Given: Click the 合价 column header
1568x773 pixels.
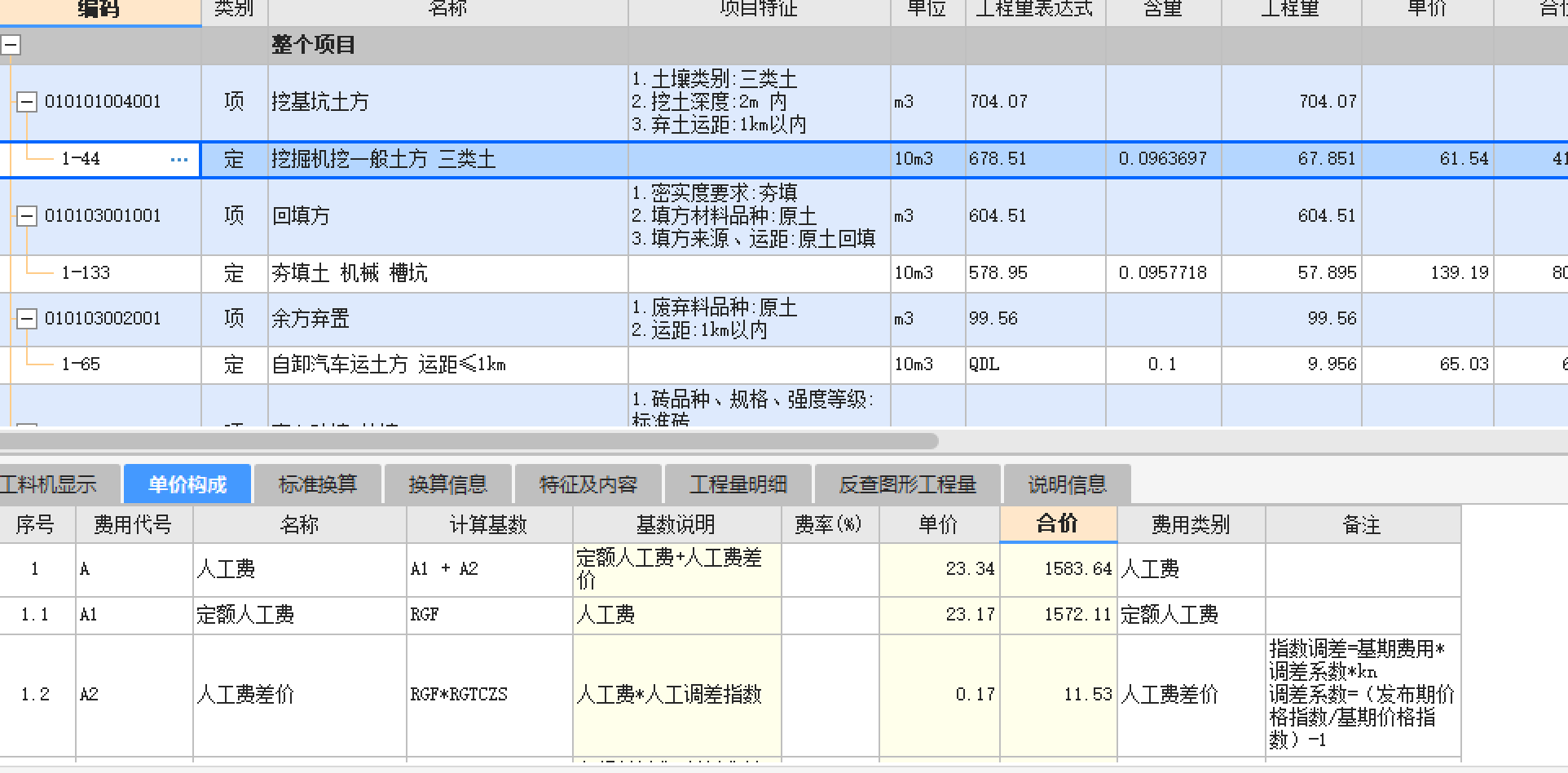Looking at the screenshot, I should [1057, 524].
